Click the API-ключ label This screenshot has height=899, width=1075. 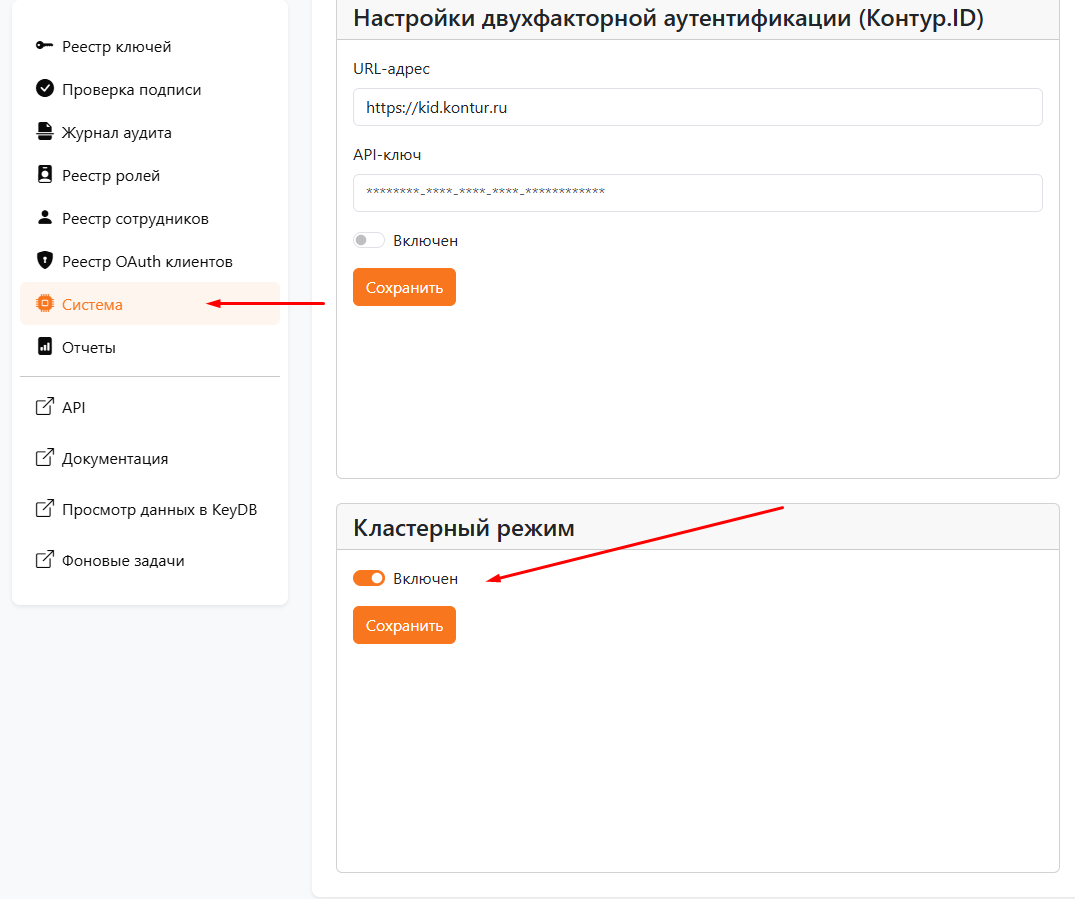tap(387, 154)
